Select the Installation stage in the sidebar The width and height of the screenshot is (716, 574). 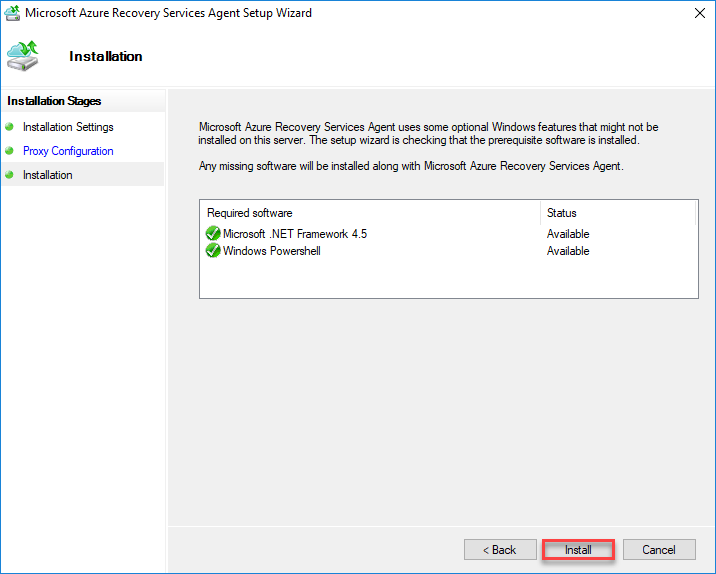tap(48, 175)
